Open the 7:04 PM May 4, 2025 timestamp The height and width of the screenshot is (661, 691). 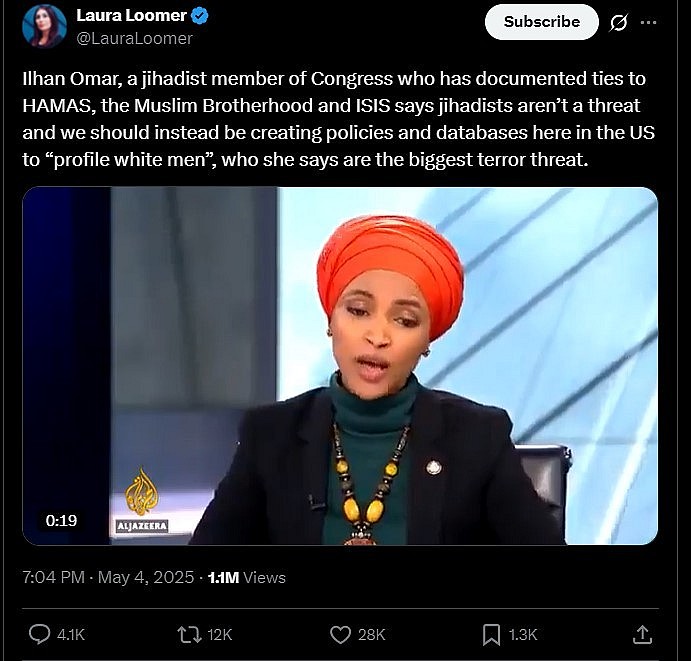(108, 577)
